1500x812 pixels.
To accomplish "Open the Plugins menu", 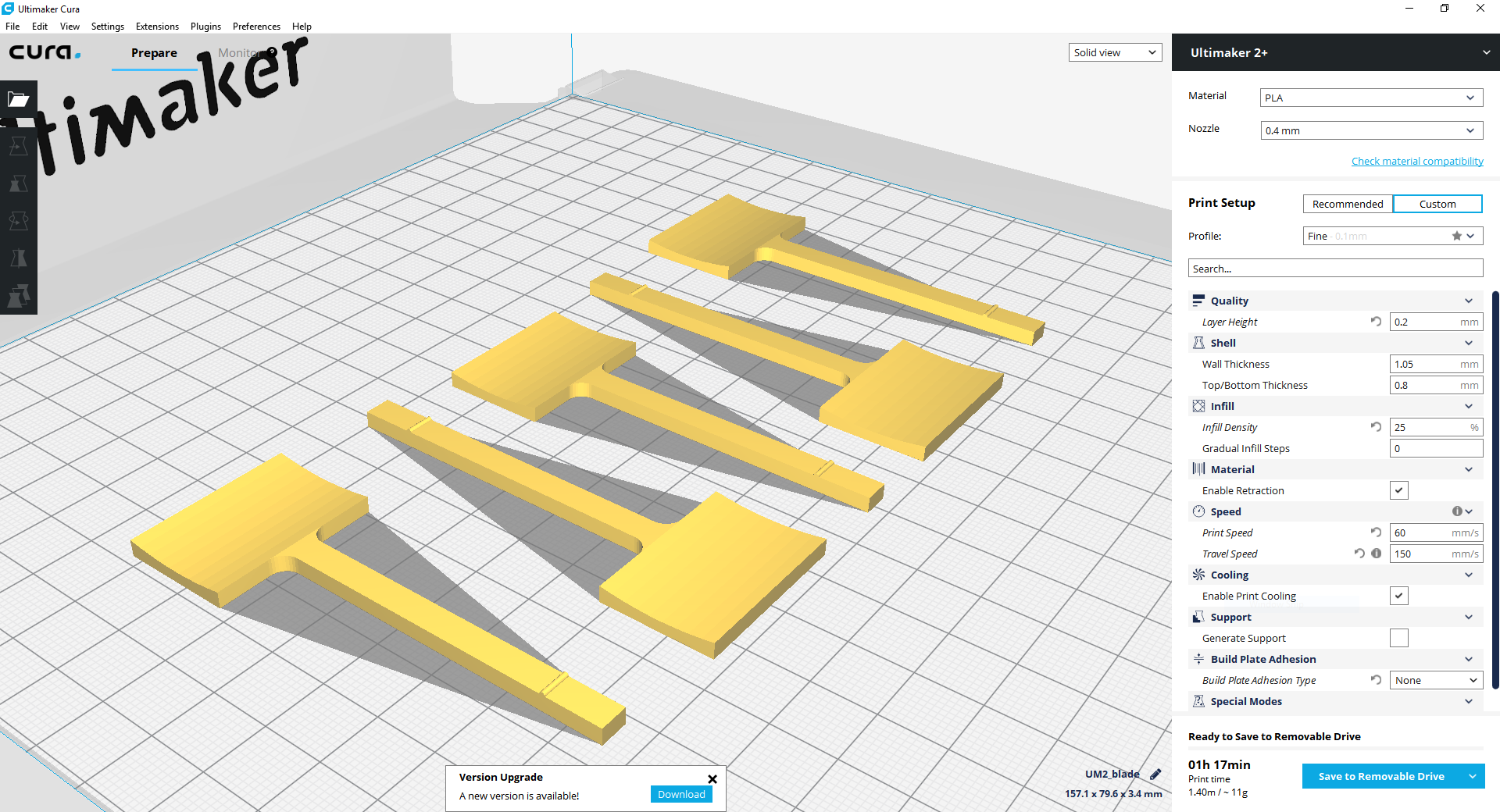I will pyautogui.click(x=205, y=26).
